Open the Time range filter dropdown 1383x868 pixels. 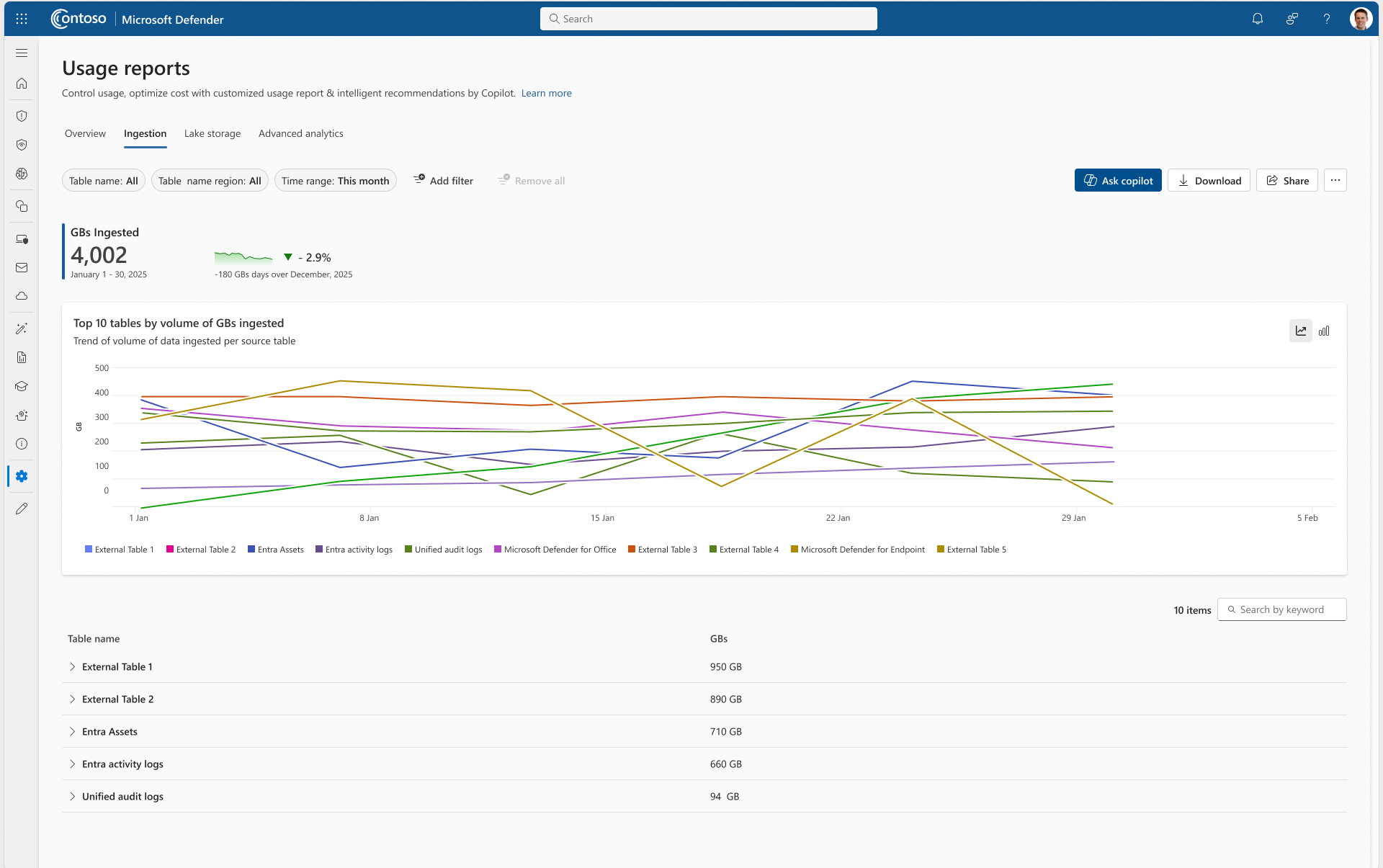[x=335, y=181]
